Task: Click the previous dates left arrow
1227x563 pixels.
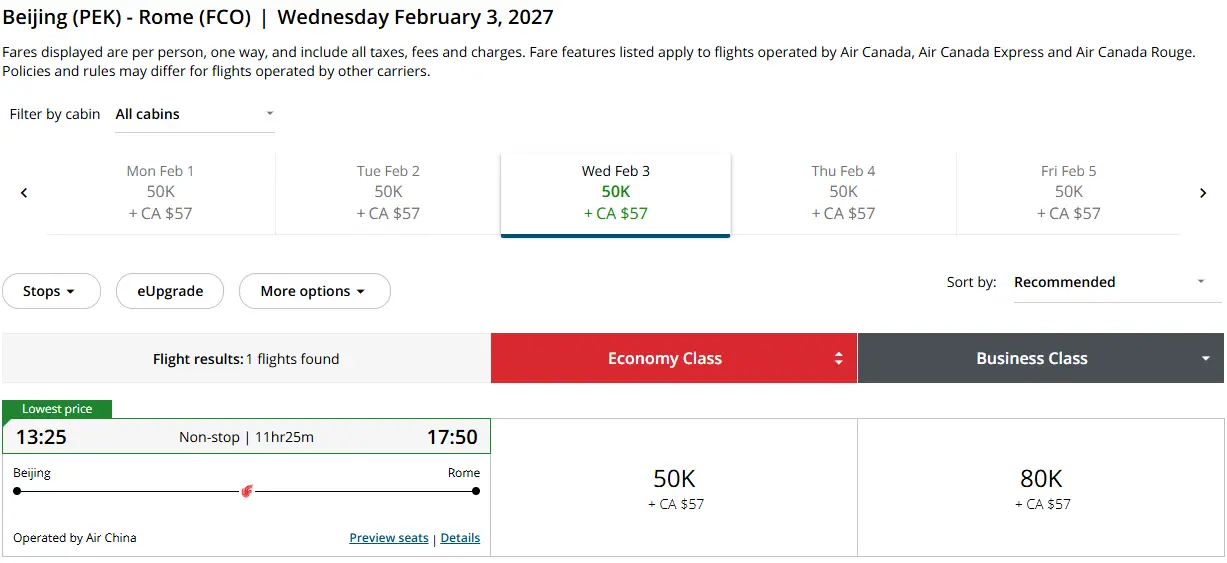Action: point(24,193)
